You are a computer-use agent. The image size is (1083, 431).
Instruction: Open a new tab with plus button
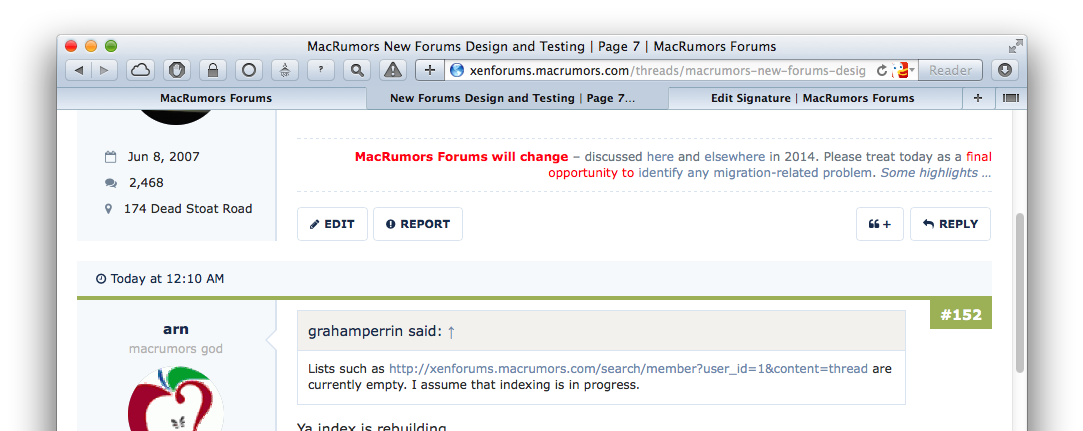978,98
